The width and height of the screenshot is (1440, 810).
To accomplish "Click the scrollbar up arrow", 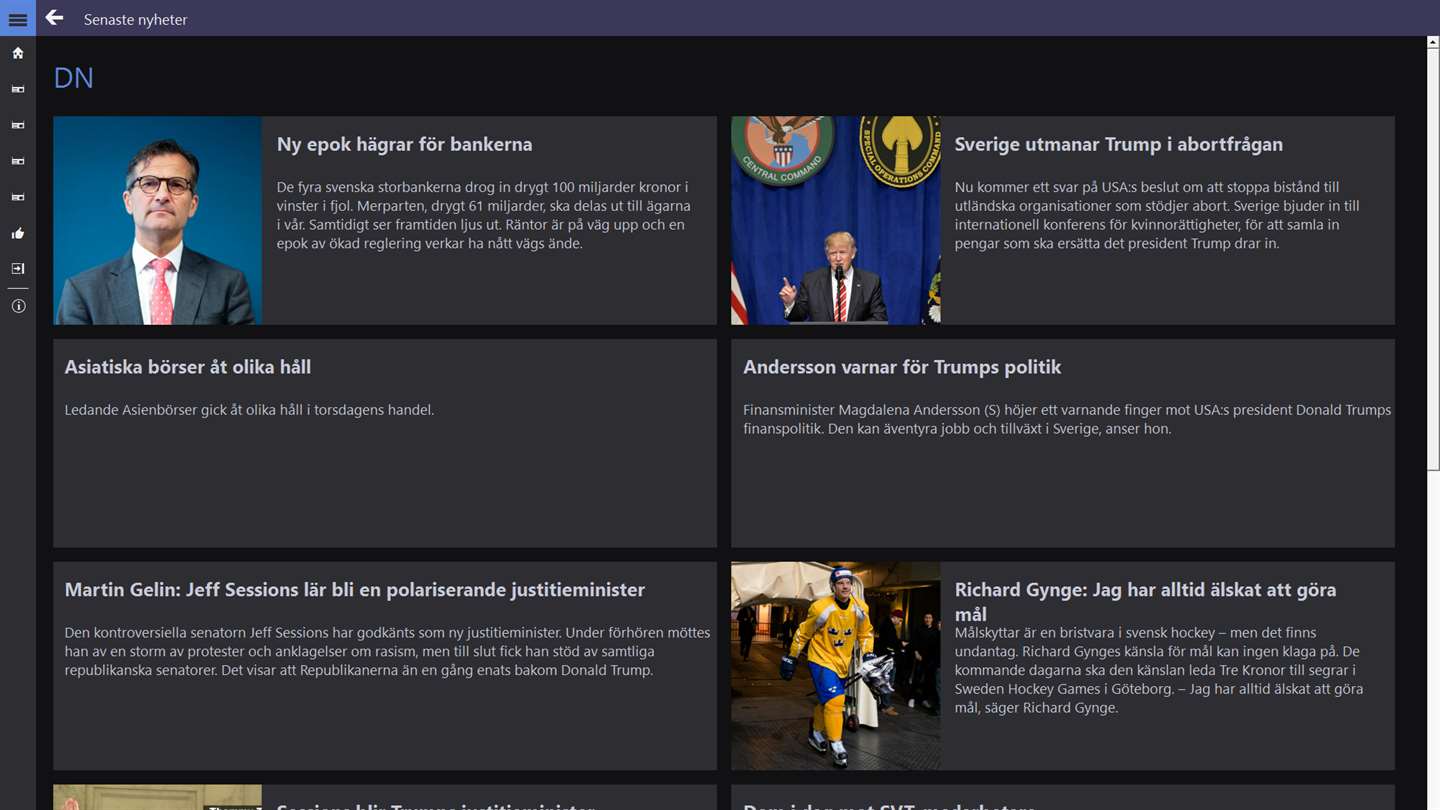I will (x=1433, y=43).
